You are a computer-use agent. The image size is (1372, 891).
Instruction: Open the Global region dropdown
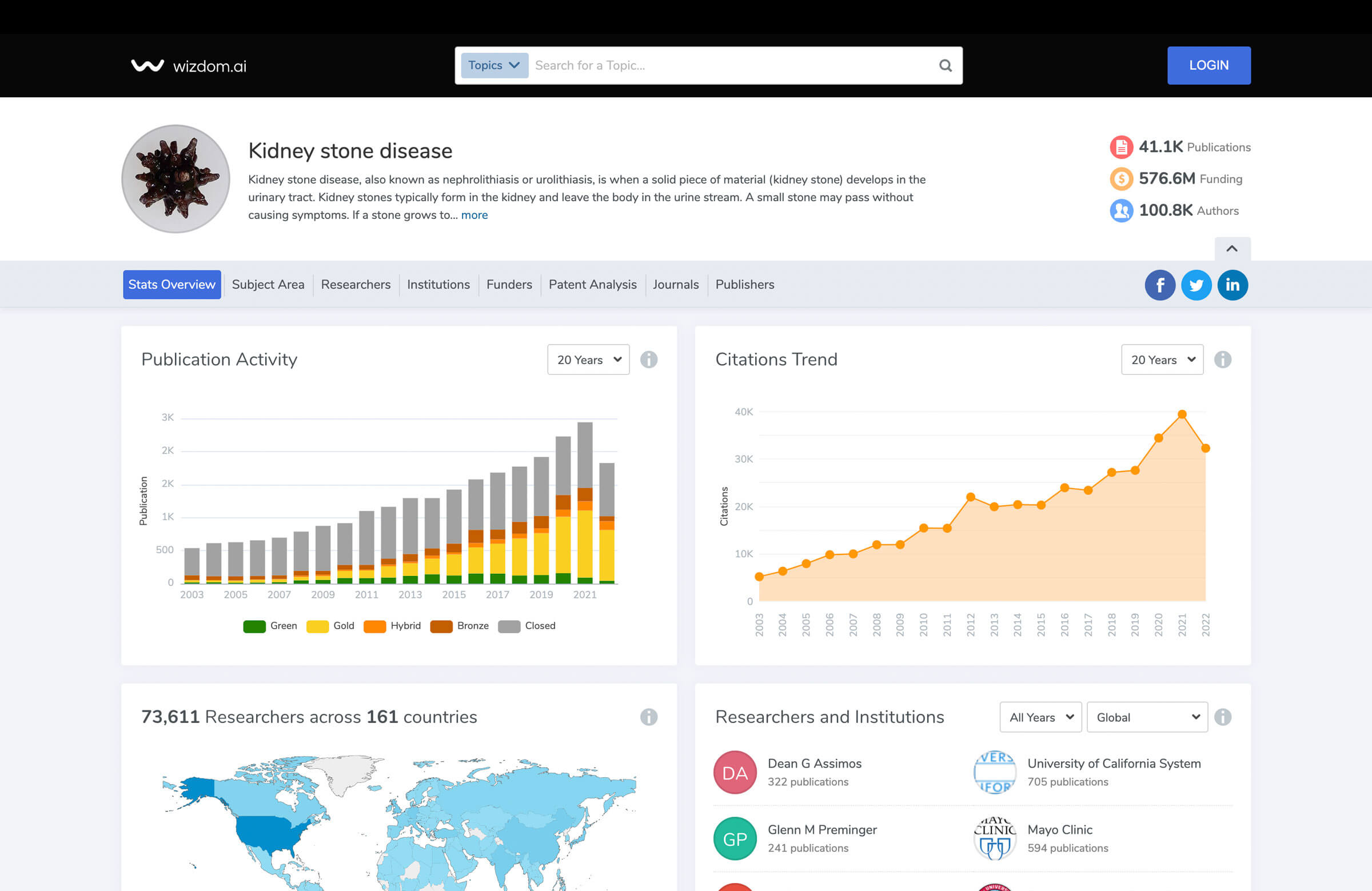pyautogui.click(x=1147, y=717)
